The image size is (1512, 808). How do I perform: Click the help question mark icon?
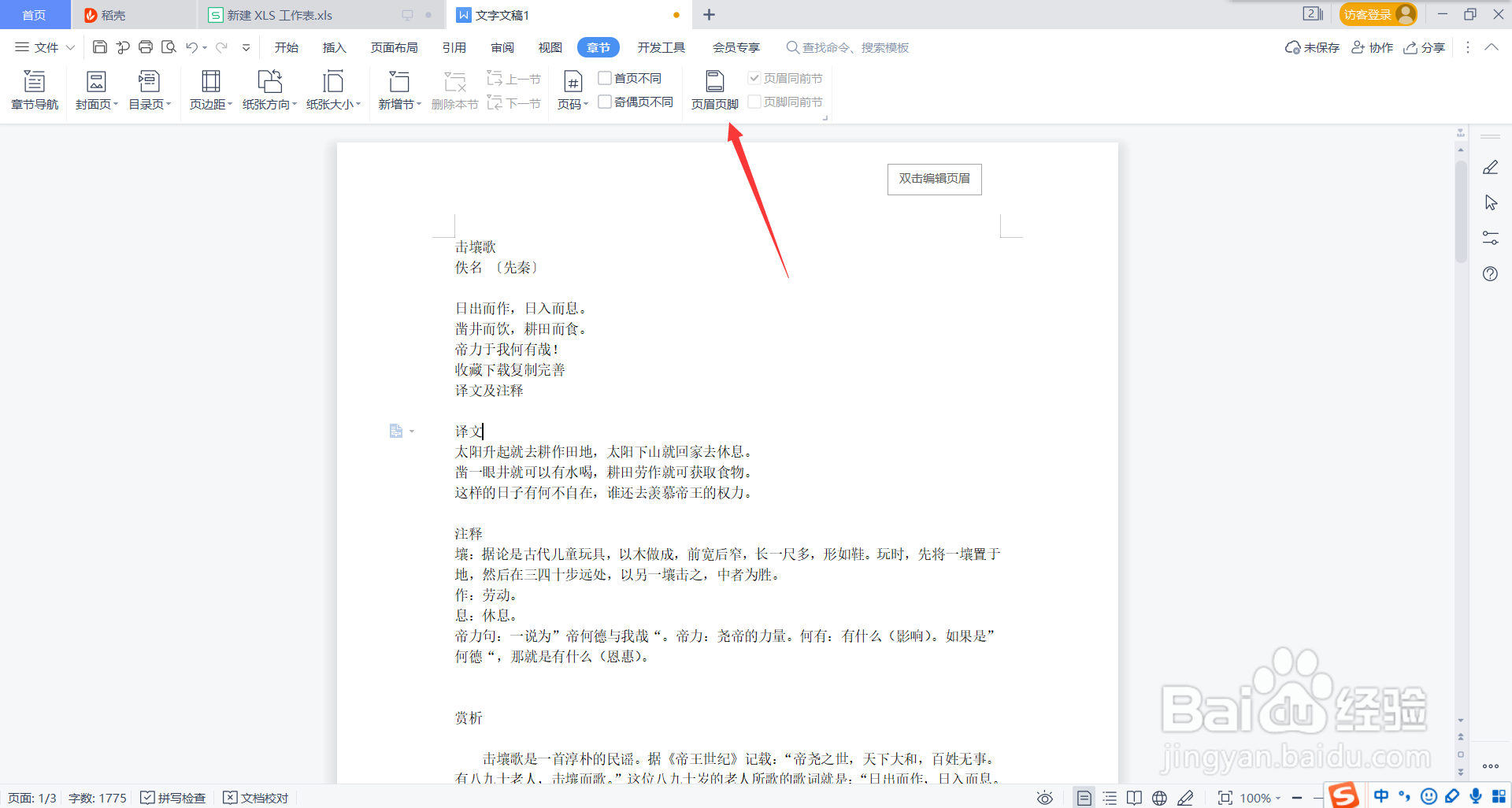[x=1490, y=274]
